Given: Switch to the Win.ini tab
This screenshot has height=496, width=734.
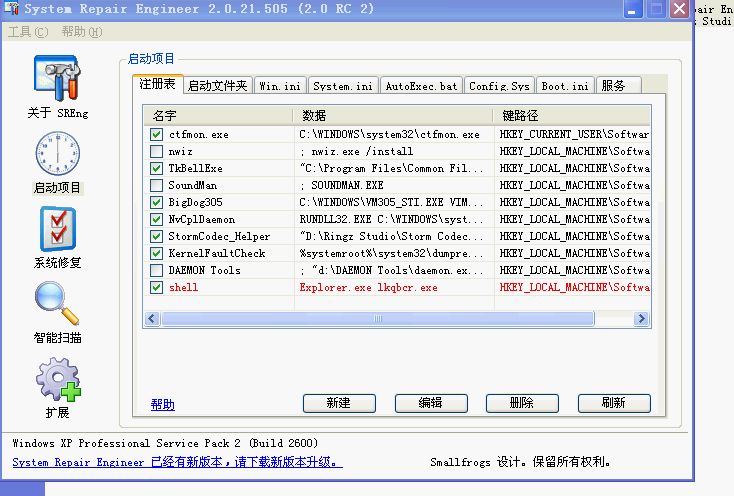Looking at the screenshot, I should click(x=280, y=86).
